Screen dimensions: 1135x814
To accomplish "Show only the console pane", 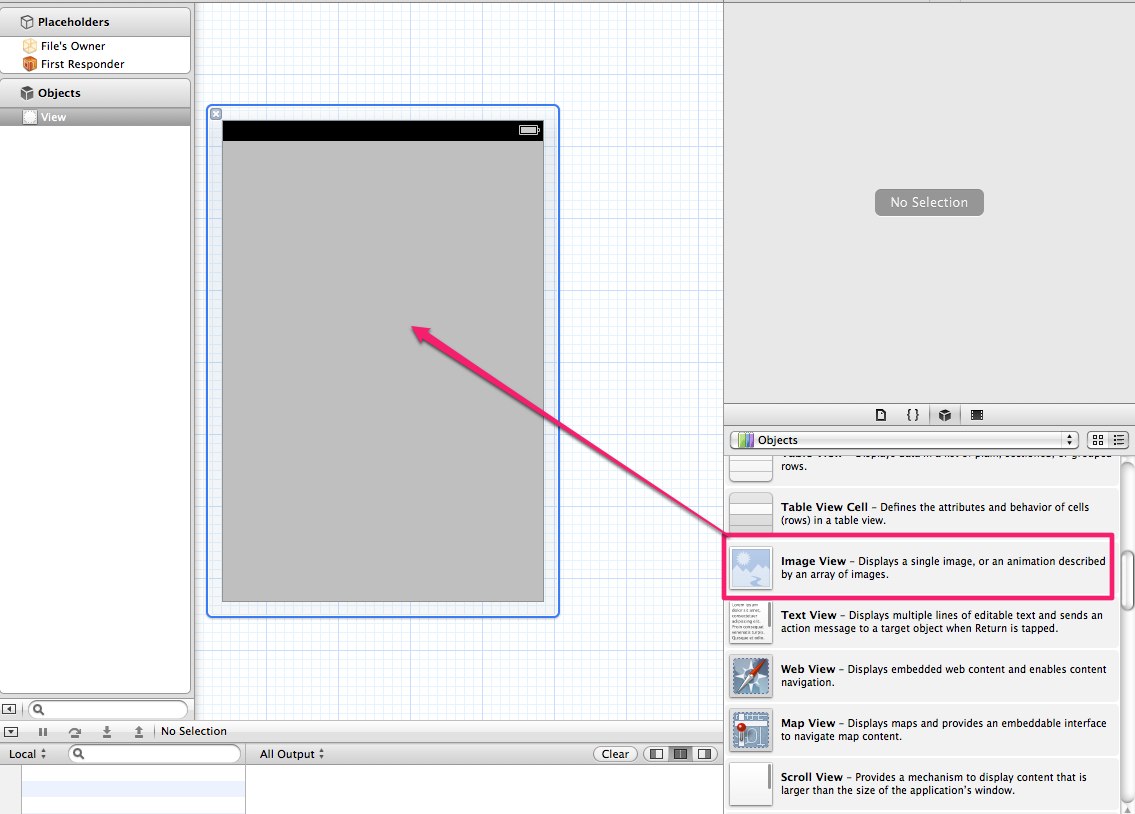I will click(704, 754).
